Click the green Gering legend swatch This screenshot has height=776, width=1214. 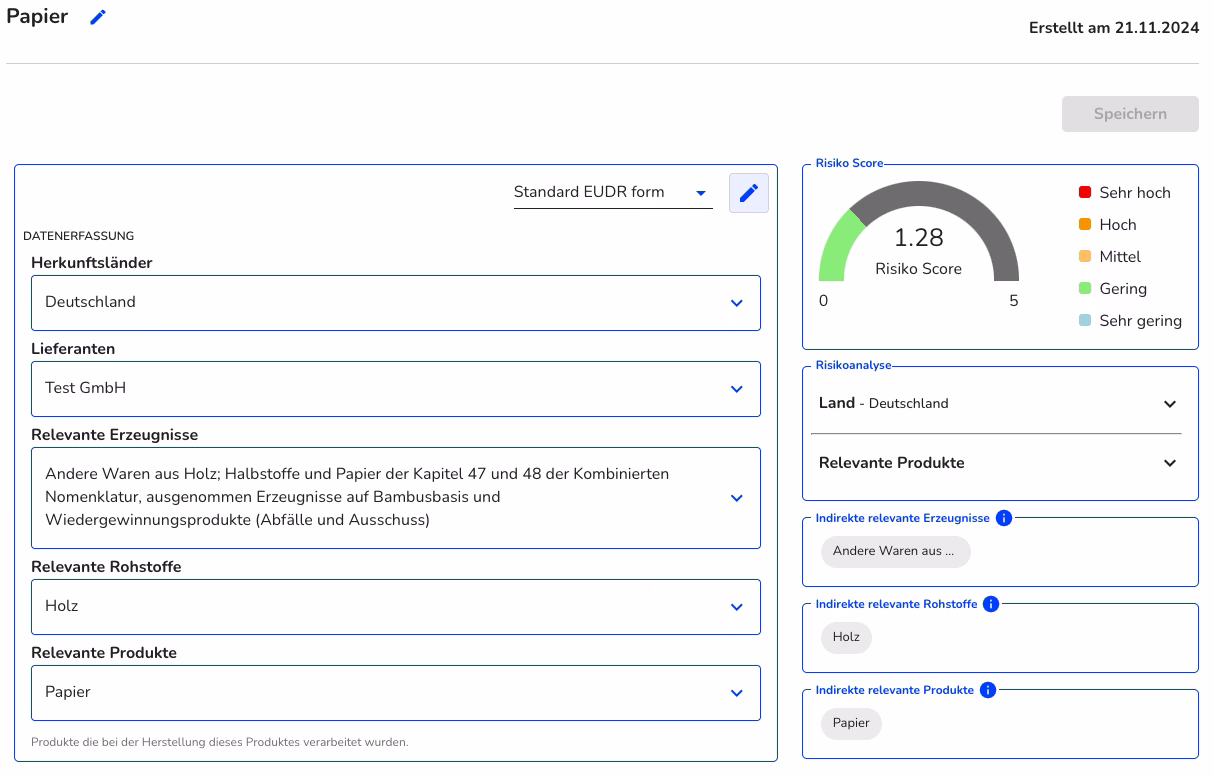(1085, 289)
